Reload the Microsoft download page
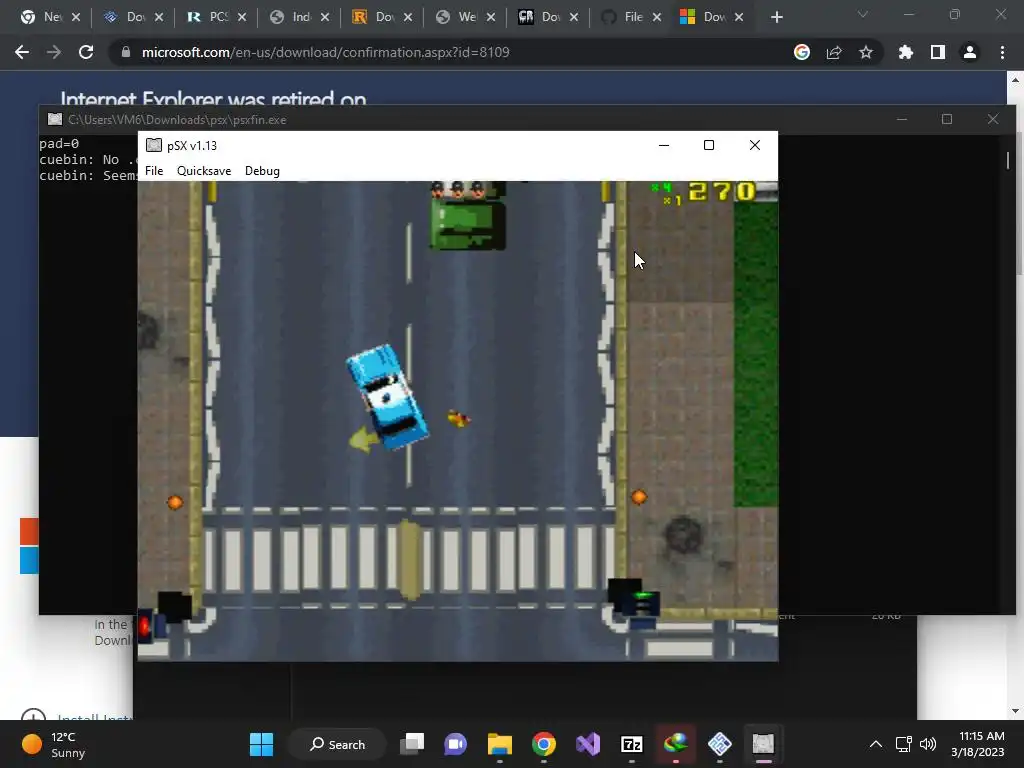This screenshot has width=1024, height=768. point(86,52)
